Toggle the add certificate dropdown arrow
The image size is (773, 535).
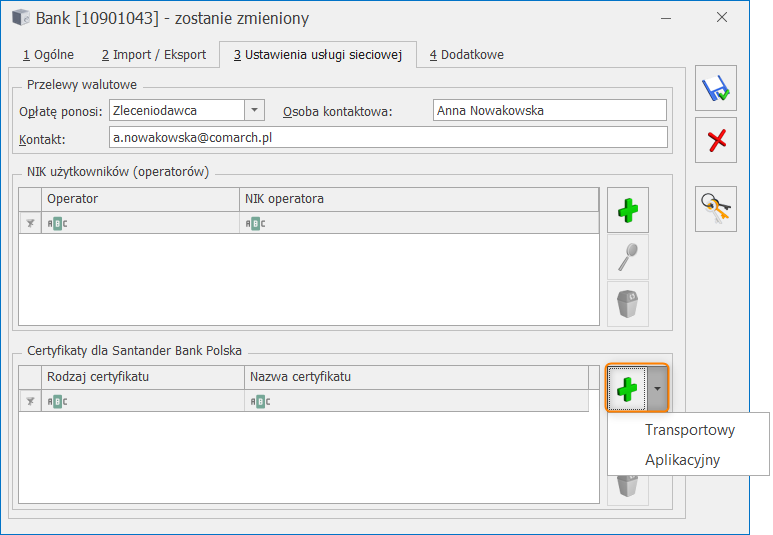click(657, 389)
